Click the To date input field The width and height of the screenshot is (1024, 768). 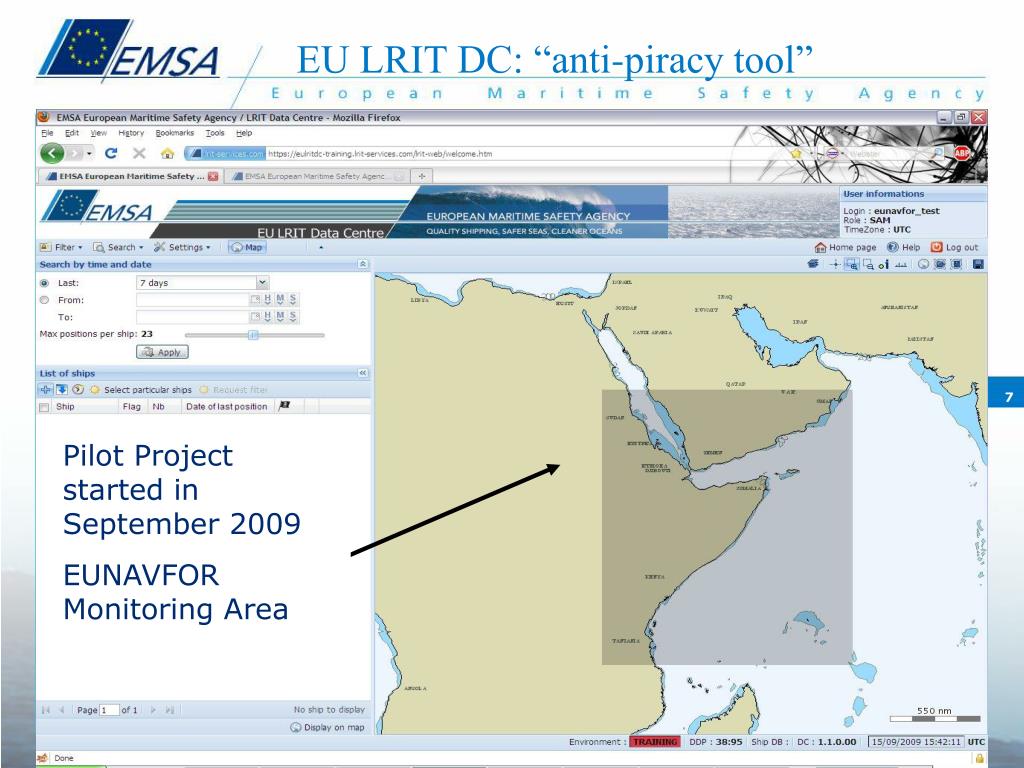192,317
